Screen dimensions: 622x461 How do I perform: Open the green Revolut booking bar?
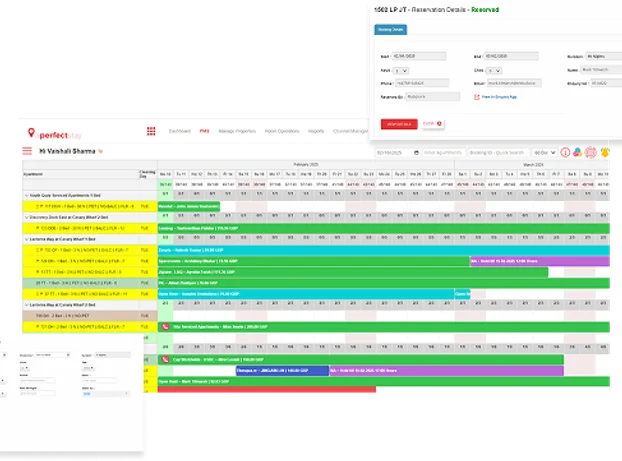[189, 207]
